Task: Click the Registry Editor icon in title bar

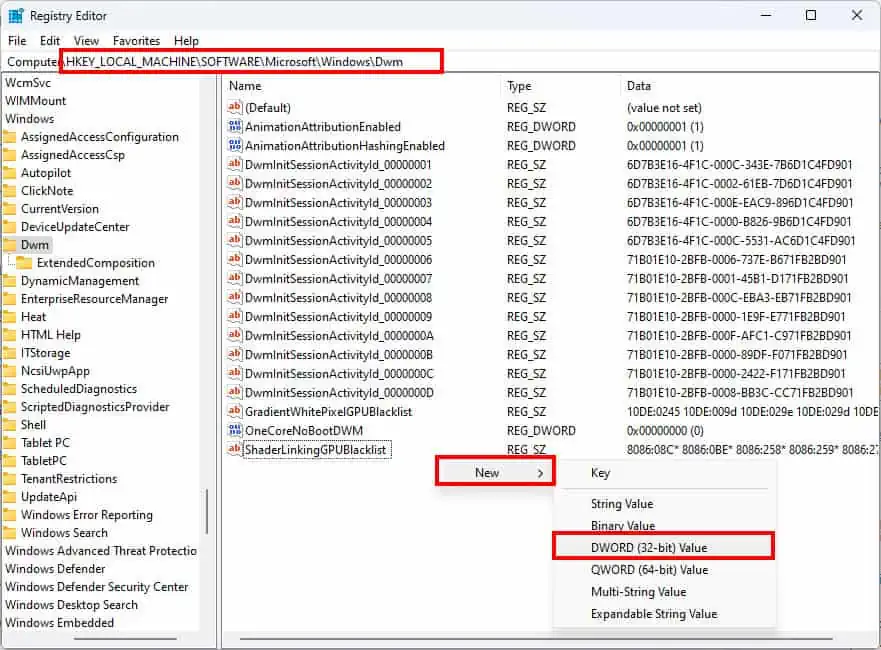Action: tap(14, 15)
